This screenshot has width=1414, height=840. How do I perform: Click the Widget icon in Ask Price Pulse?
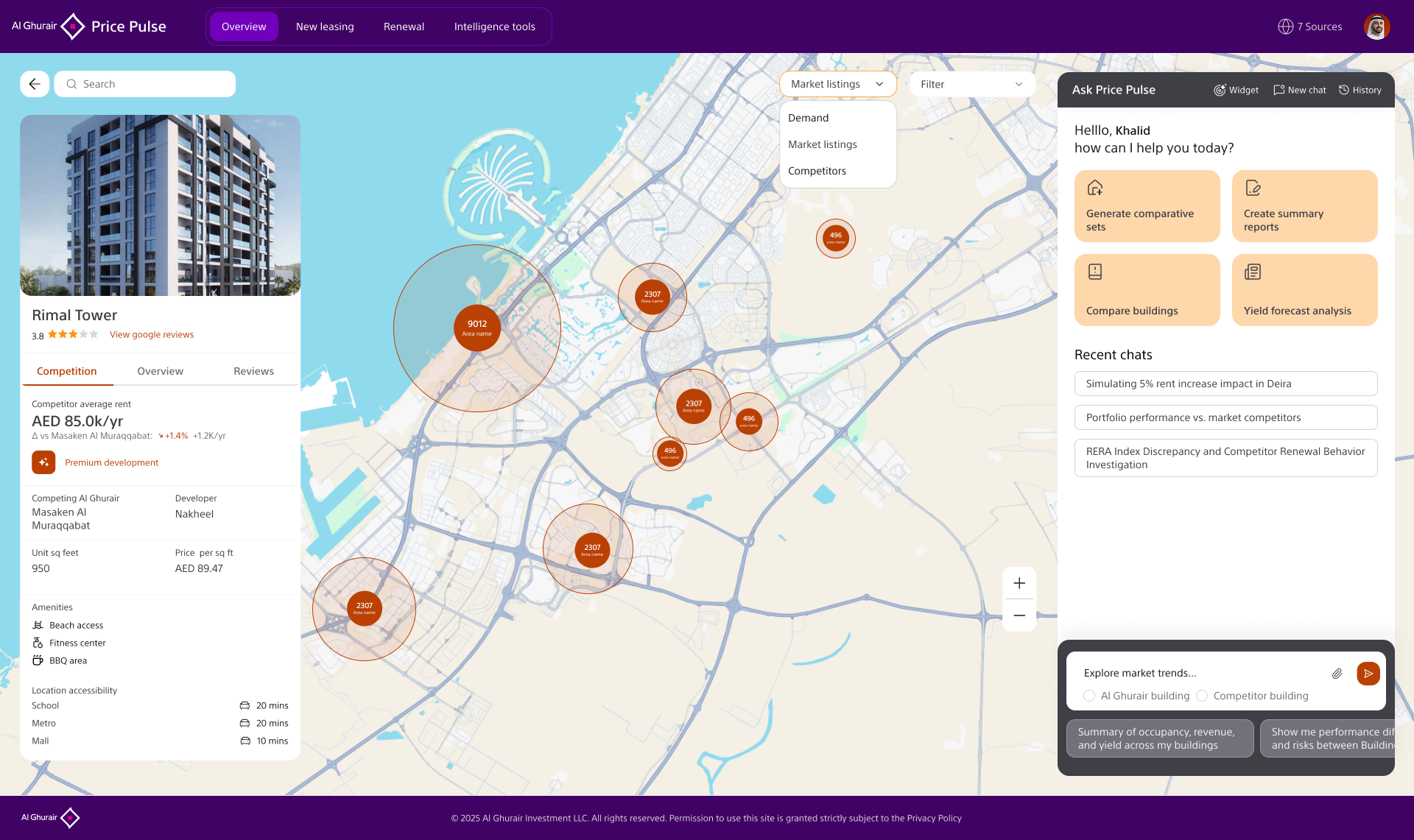pyautogui.click(x=1220, y=90)
